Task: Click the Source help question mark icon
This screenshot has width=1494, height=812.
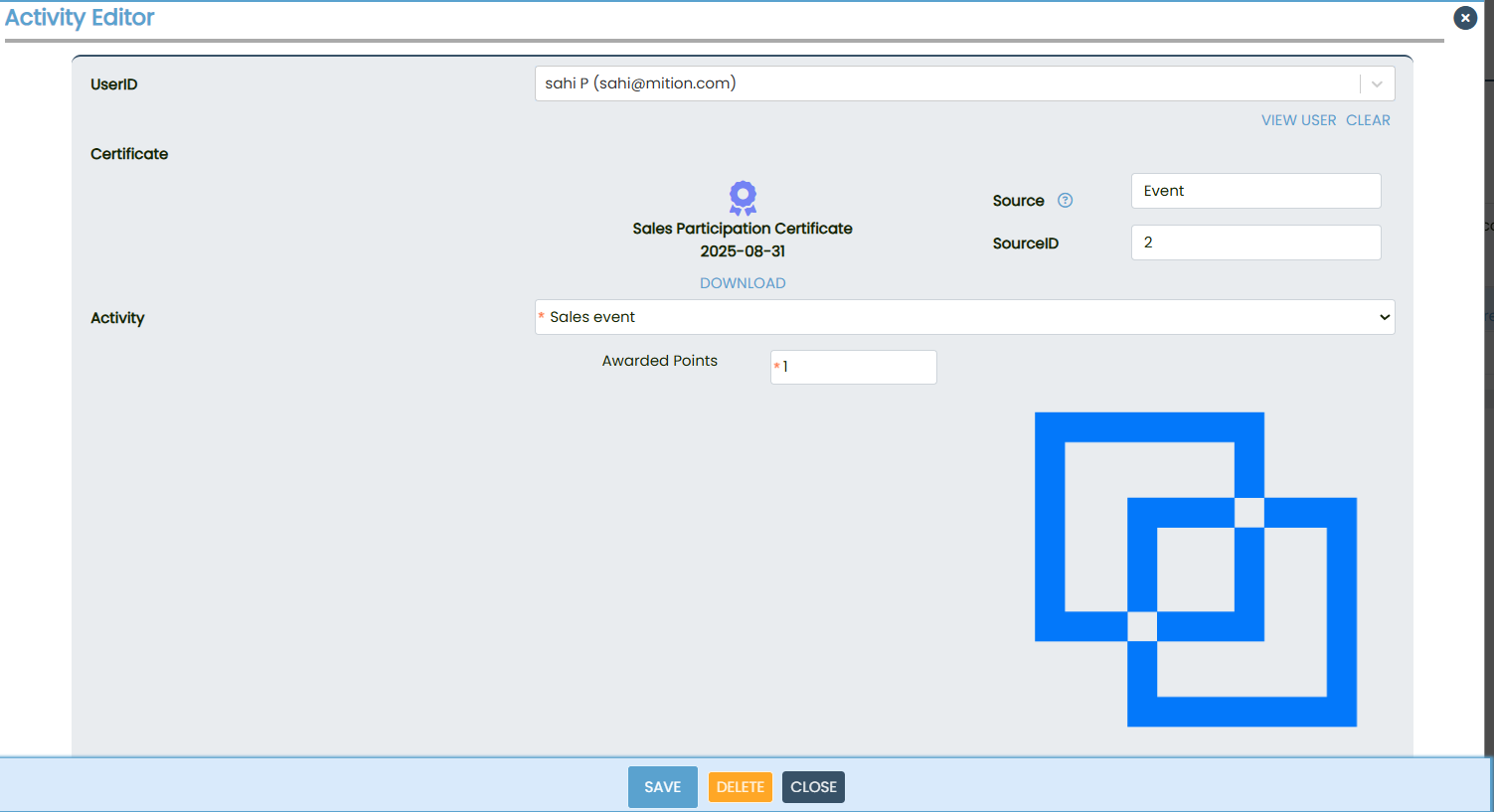Action: [1065, 200]
